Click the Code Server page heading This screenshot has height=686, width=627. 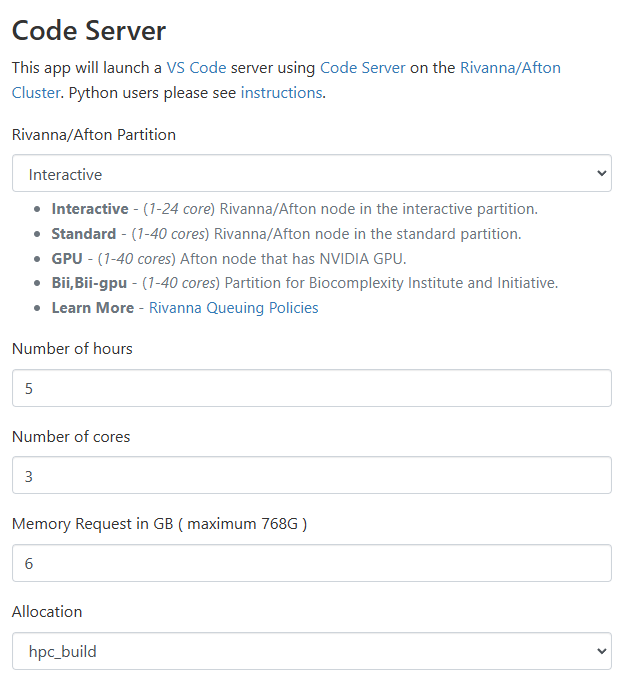[x=89, y=31]
